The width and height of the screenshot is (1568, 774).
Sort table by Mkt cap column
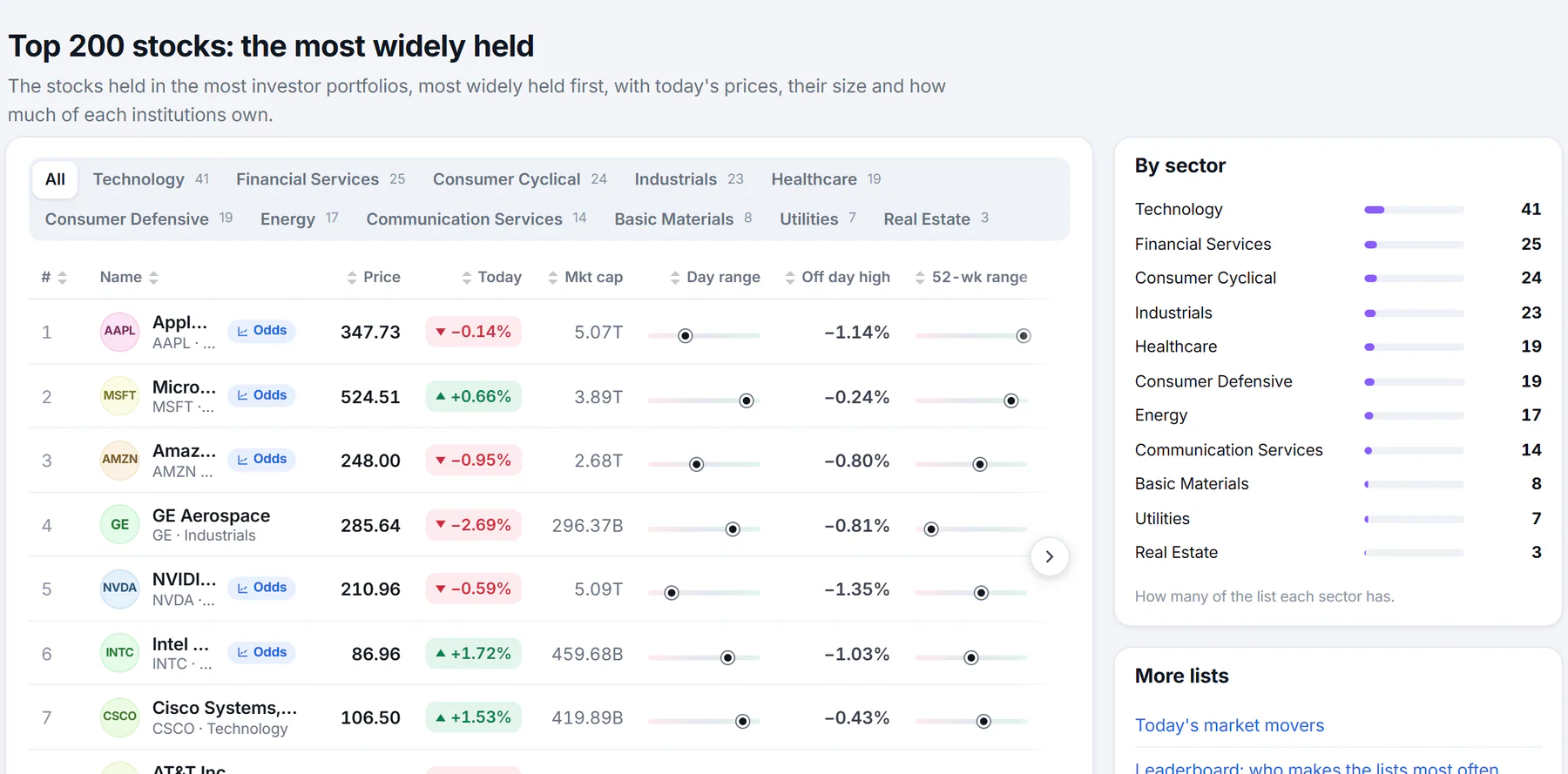(585, 278)
